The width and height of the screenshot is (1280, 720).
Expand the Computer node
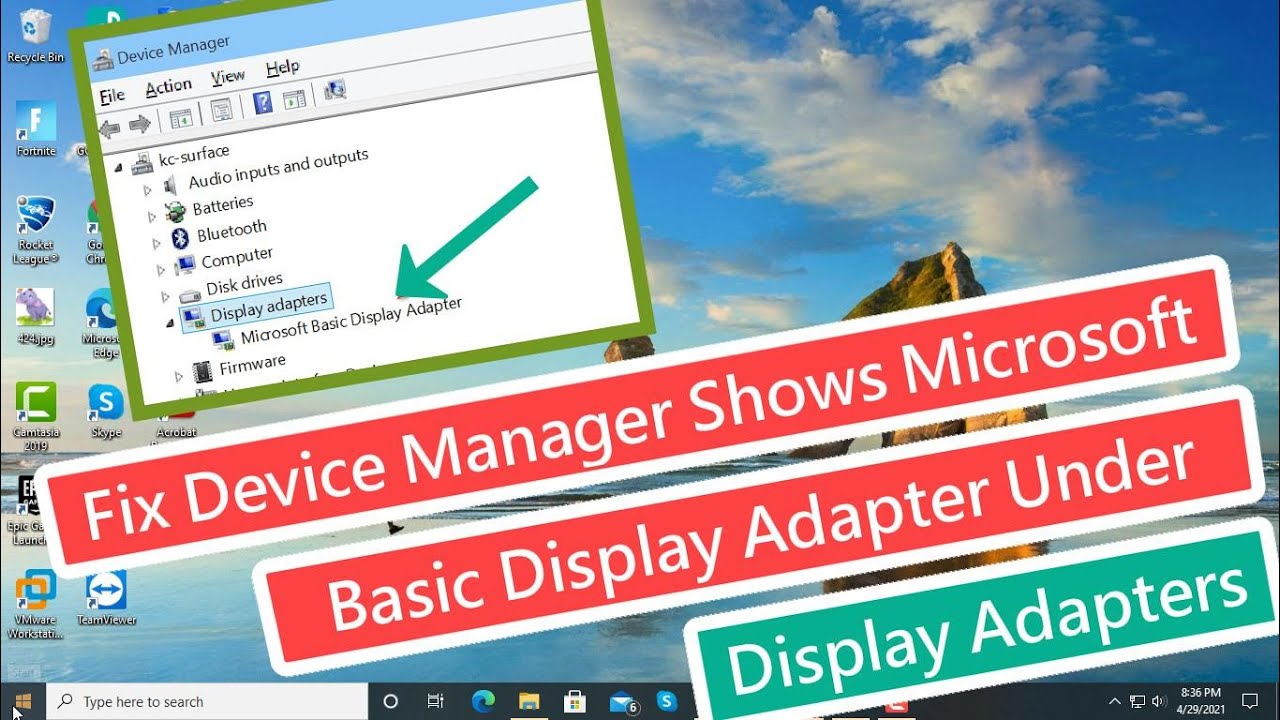[160, 270]
